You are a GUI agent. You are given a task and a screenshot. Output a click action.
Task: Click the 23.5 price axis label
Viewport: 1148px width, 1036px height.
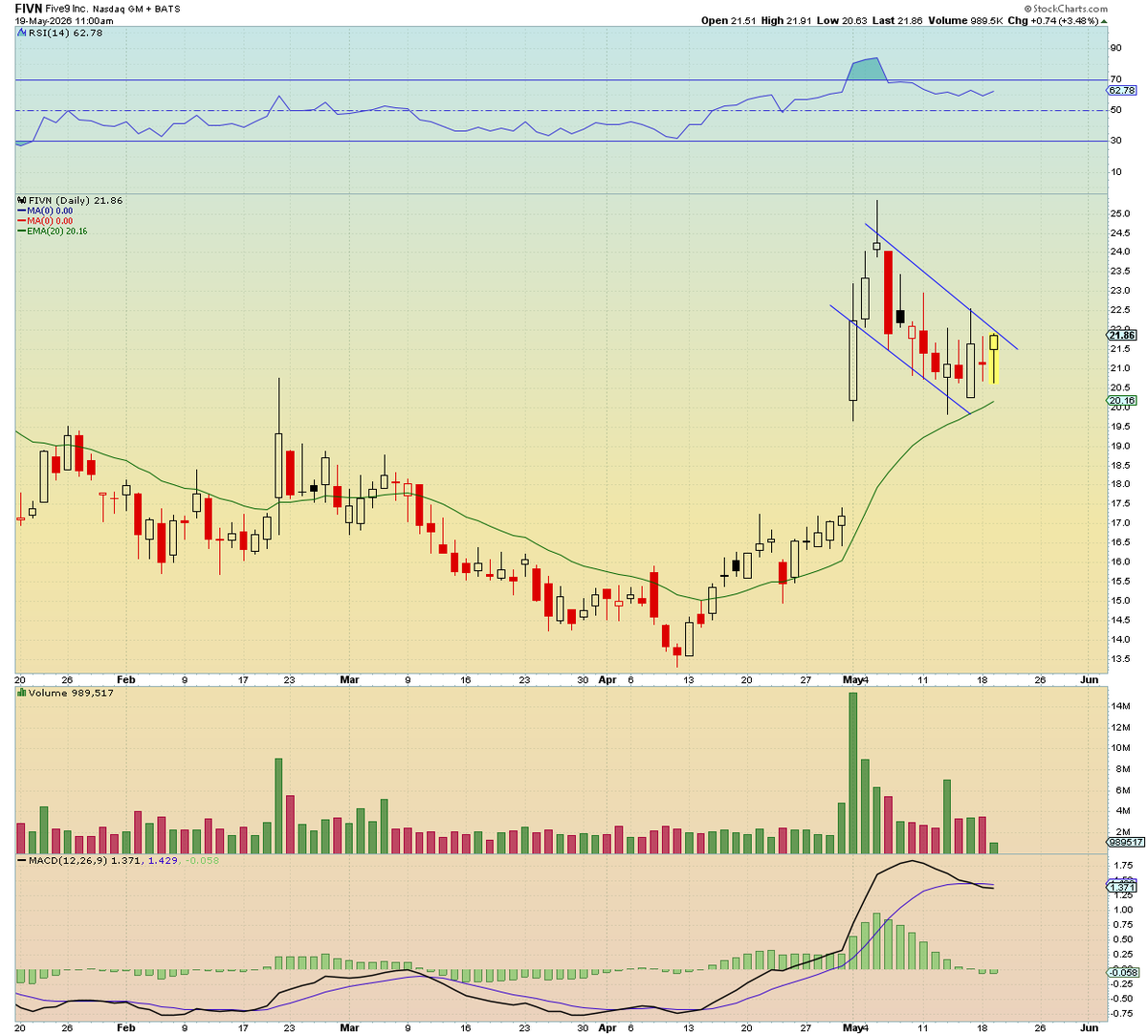[x=1120, y=272]
